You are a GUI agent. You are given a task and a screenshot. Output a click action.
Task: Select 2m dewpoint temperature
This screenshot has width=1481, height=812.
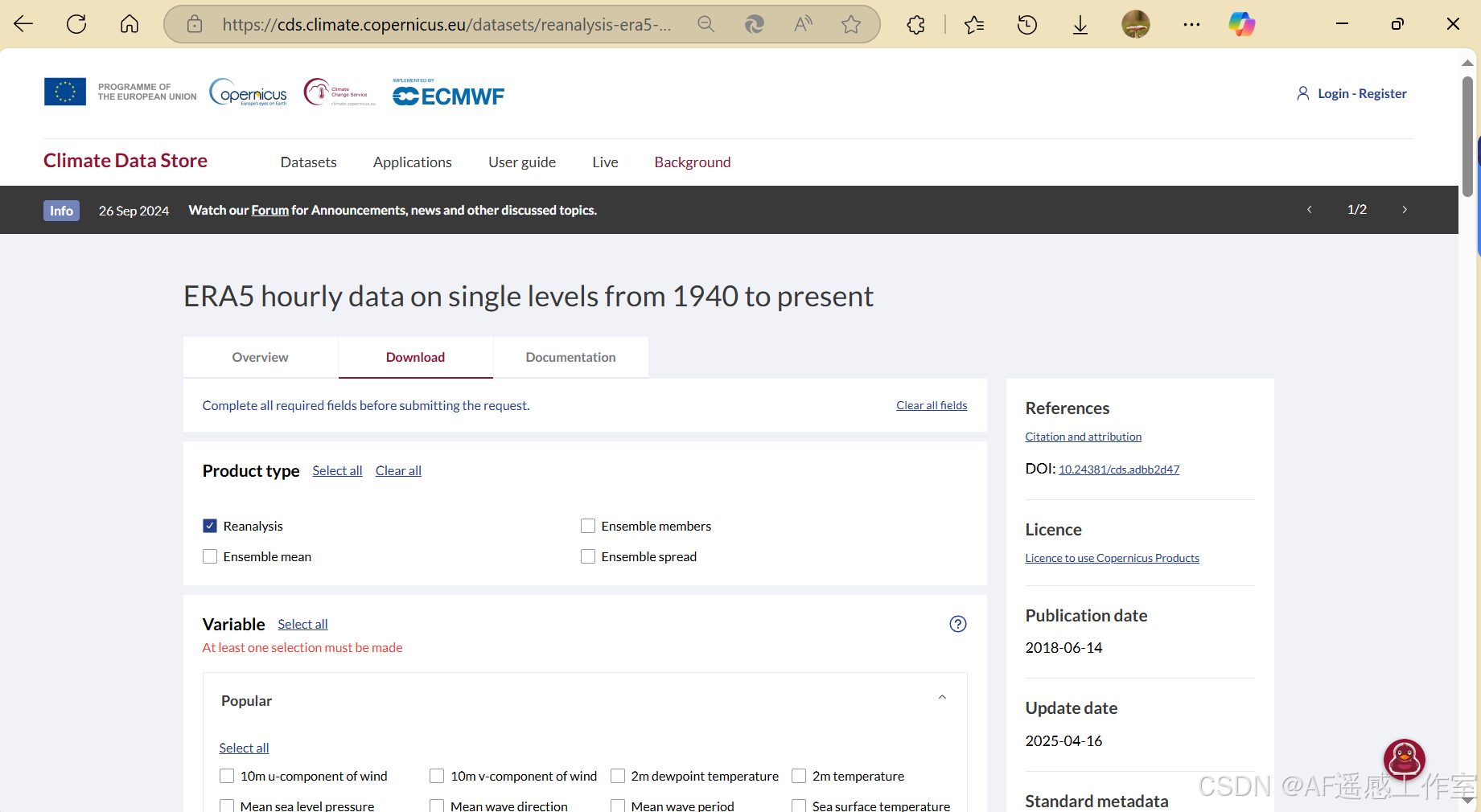click(x=618, y=776)
